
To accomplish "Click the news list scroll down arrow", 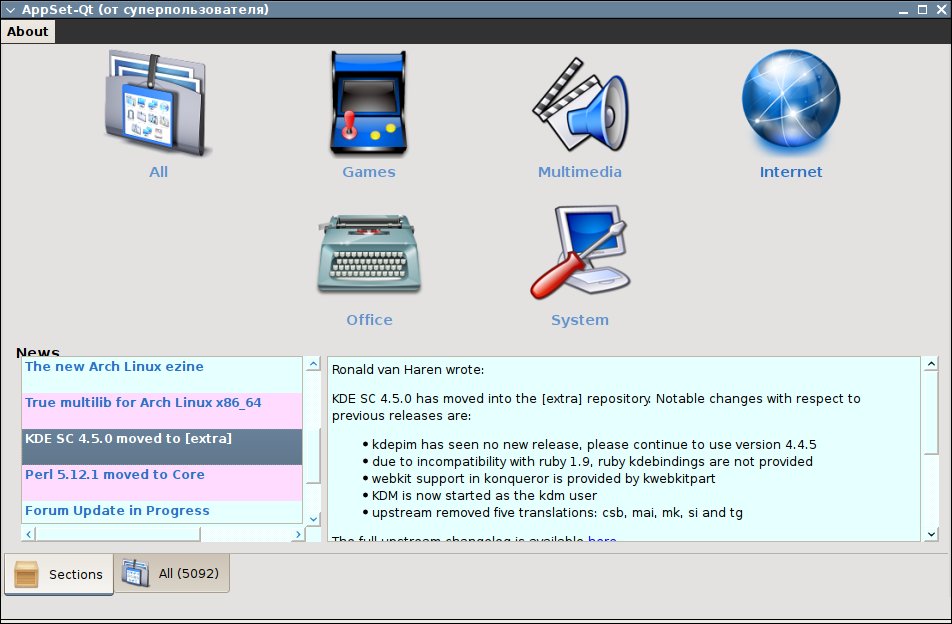I will tap(313, 519).
